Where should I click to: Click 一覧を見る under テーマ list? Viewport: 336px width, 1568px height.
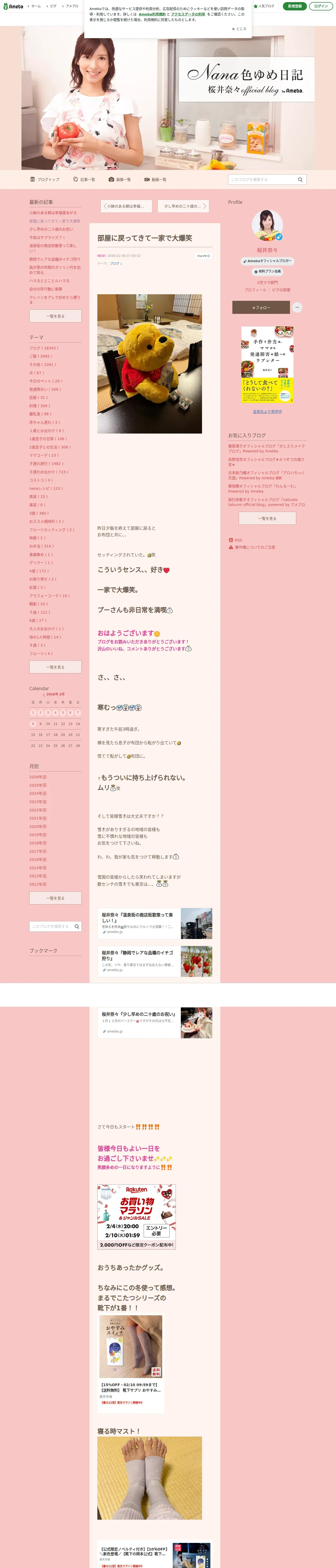point(55,667)
